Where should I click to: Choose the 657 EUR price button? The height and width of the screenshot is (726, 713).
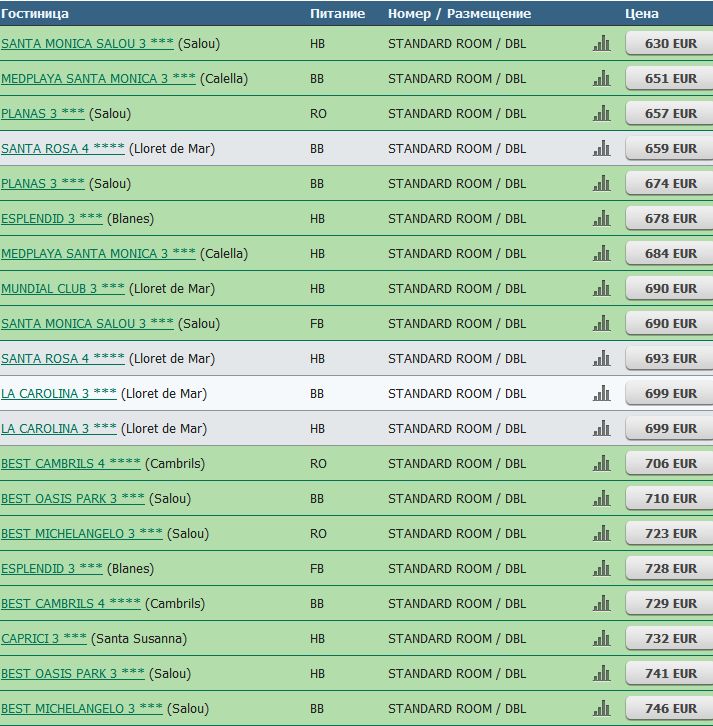pos(669,113)
